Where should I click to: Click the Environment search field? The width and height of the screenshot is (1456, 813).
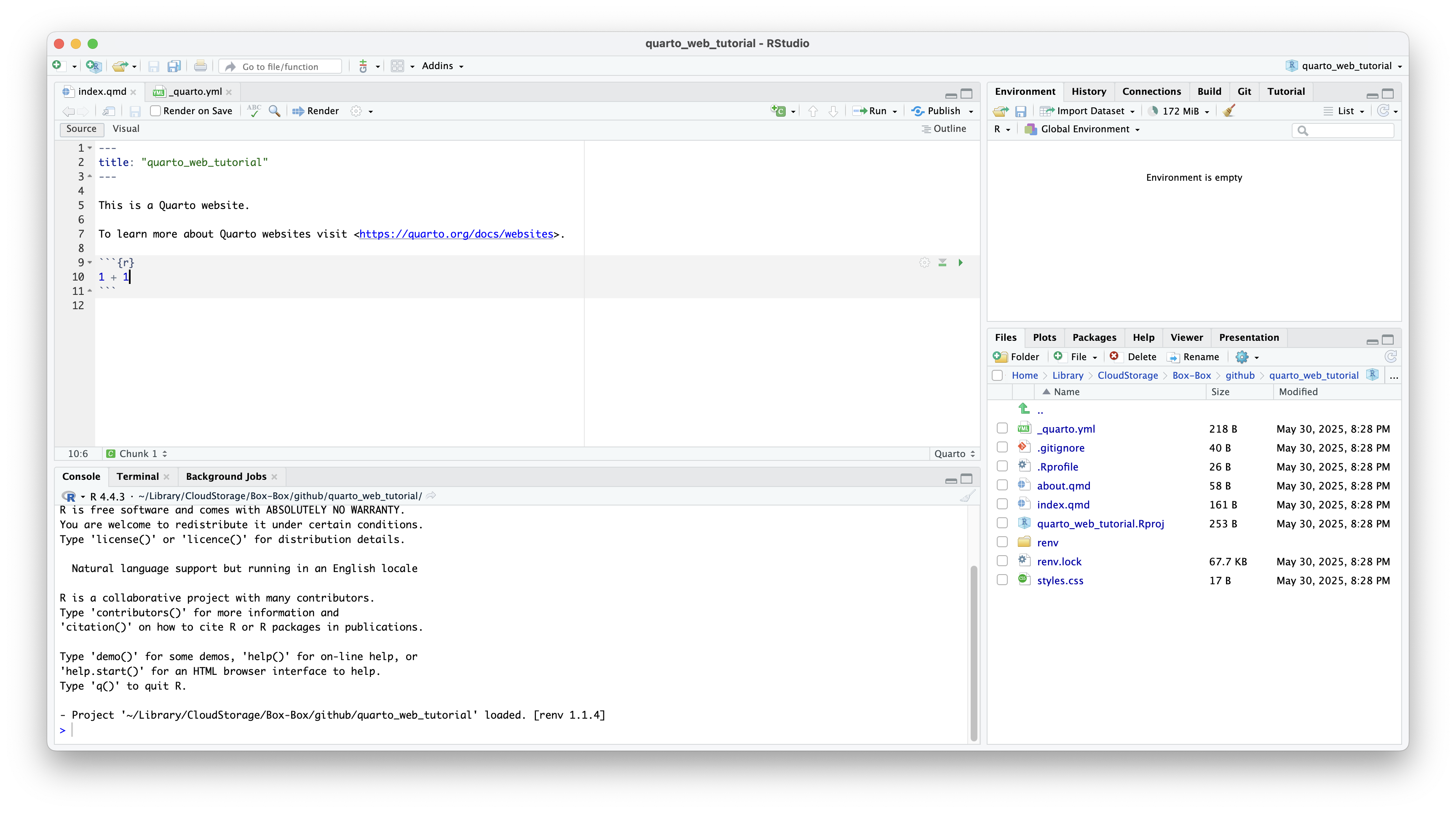coord(1343,131)
